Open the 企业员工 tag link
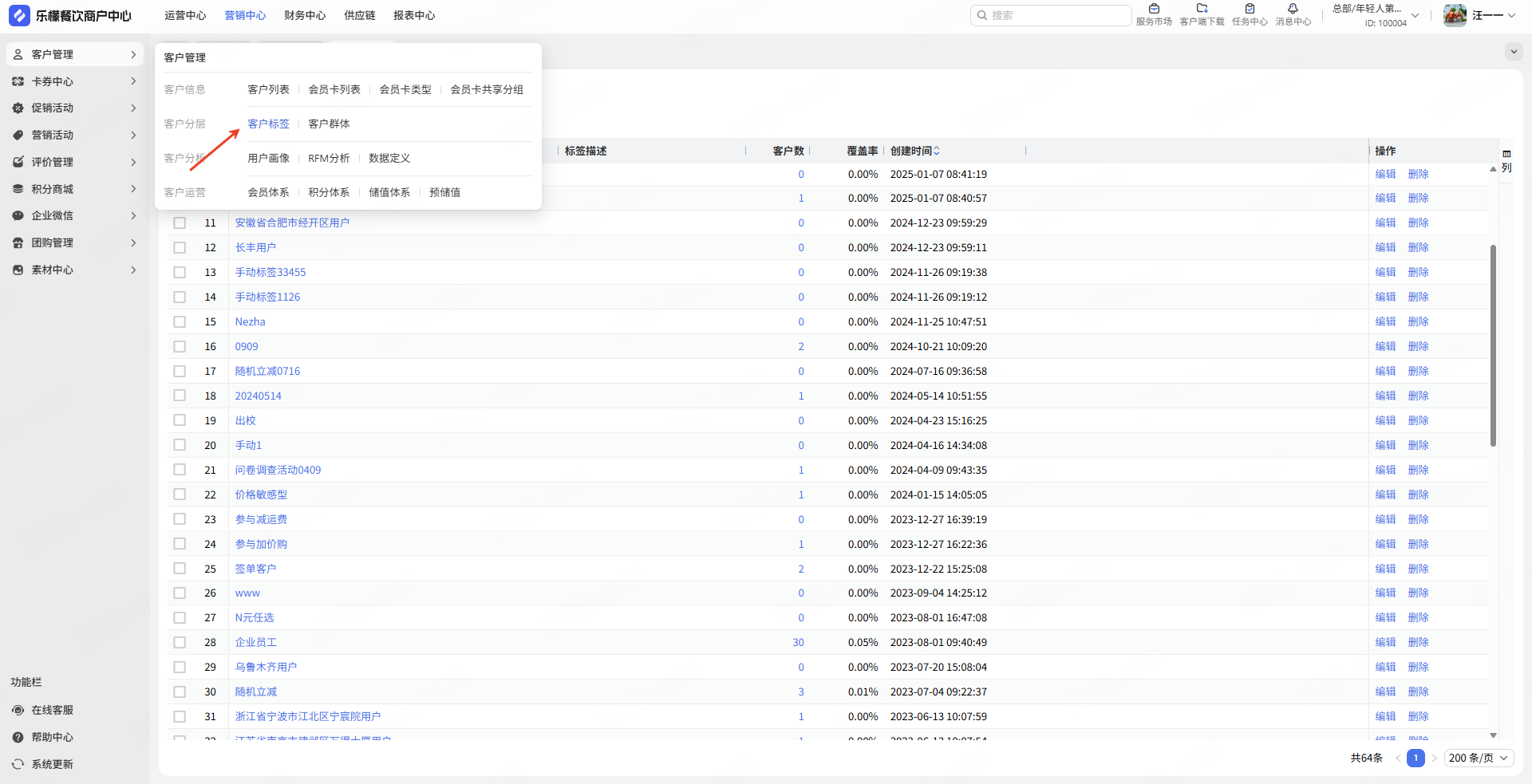1532x784 pixels. [x=255, y=642]
